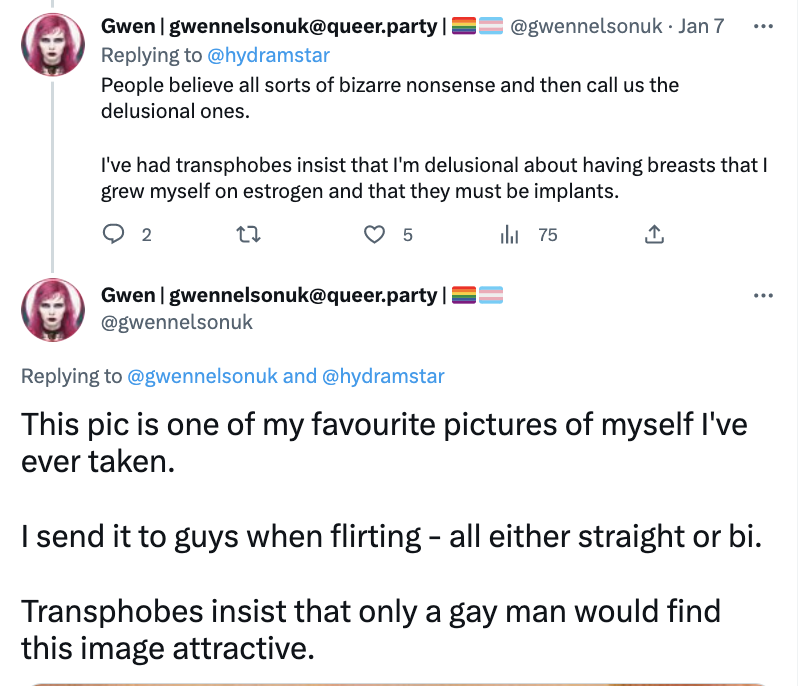Open more options menu on the second tweet
798x686 pixels.
pos(764,295)
